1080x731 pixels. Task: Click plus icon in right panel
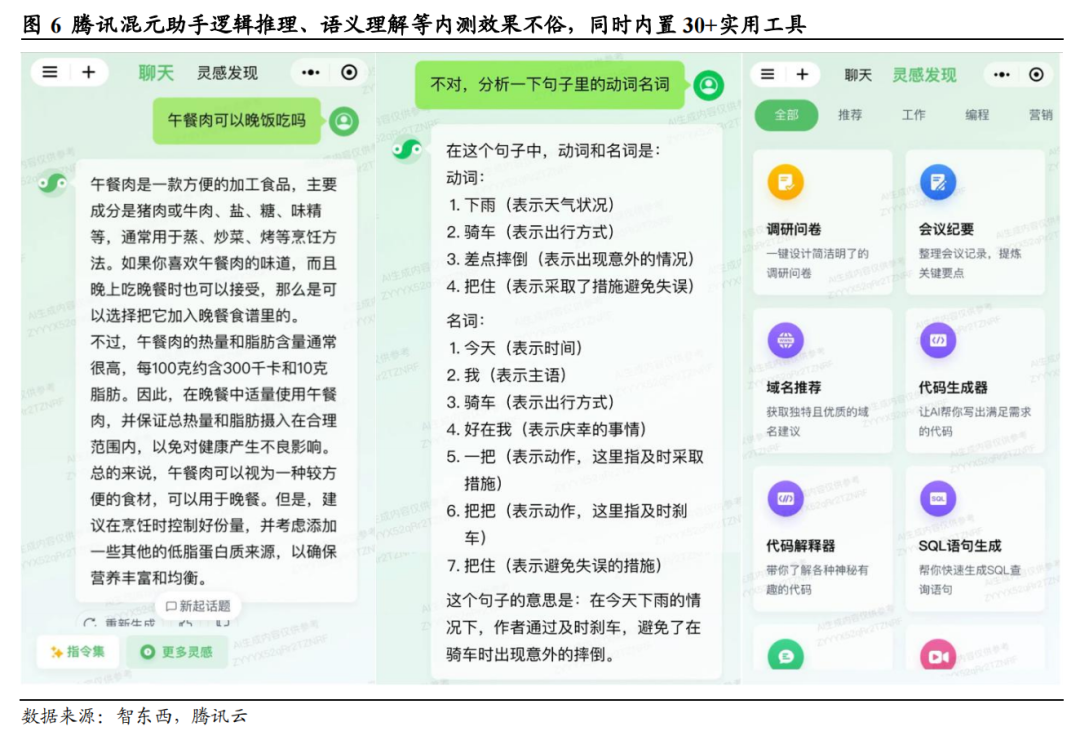(x=802, y=74)
